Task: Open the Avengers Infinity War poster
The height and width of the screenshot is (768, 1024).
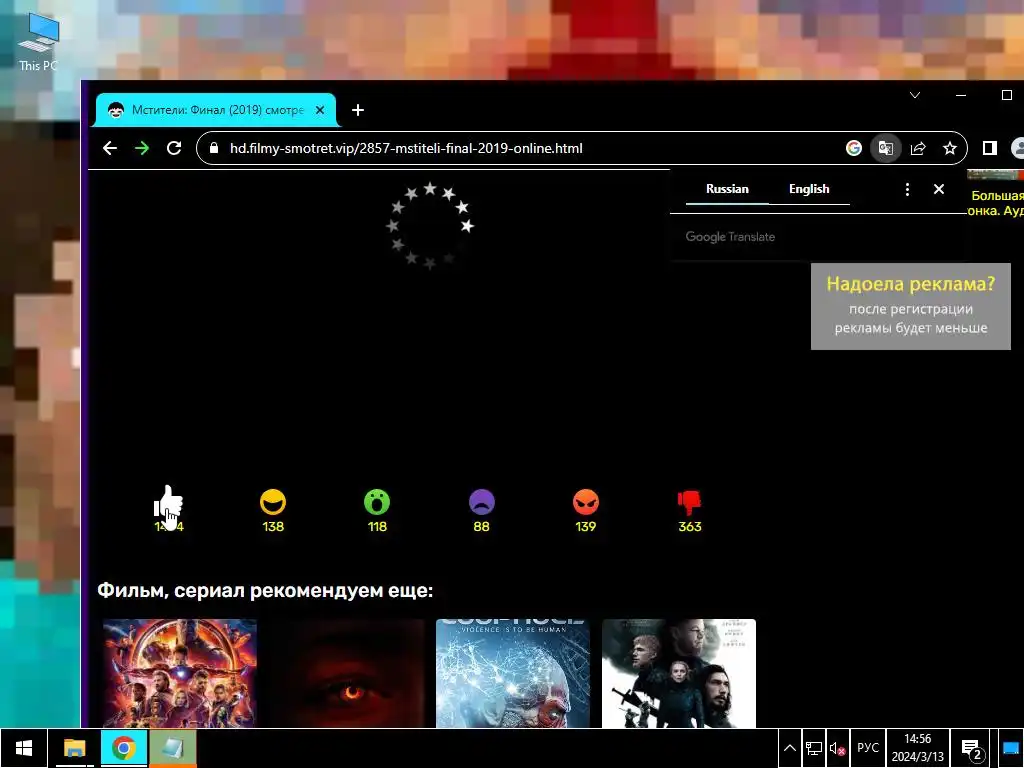Action: (180, 673)
